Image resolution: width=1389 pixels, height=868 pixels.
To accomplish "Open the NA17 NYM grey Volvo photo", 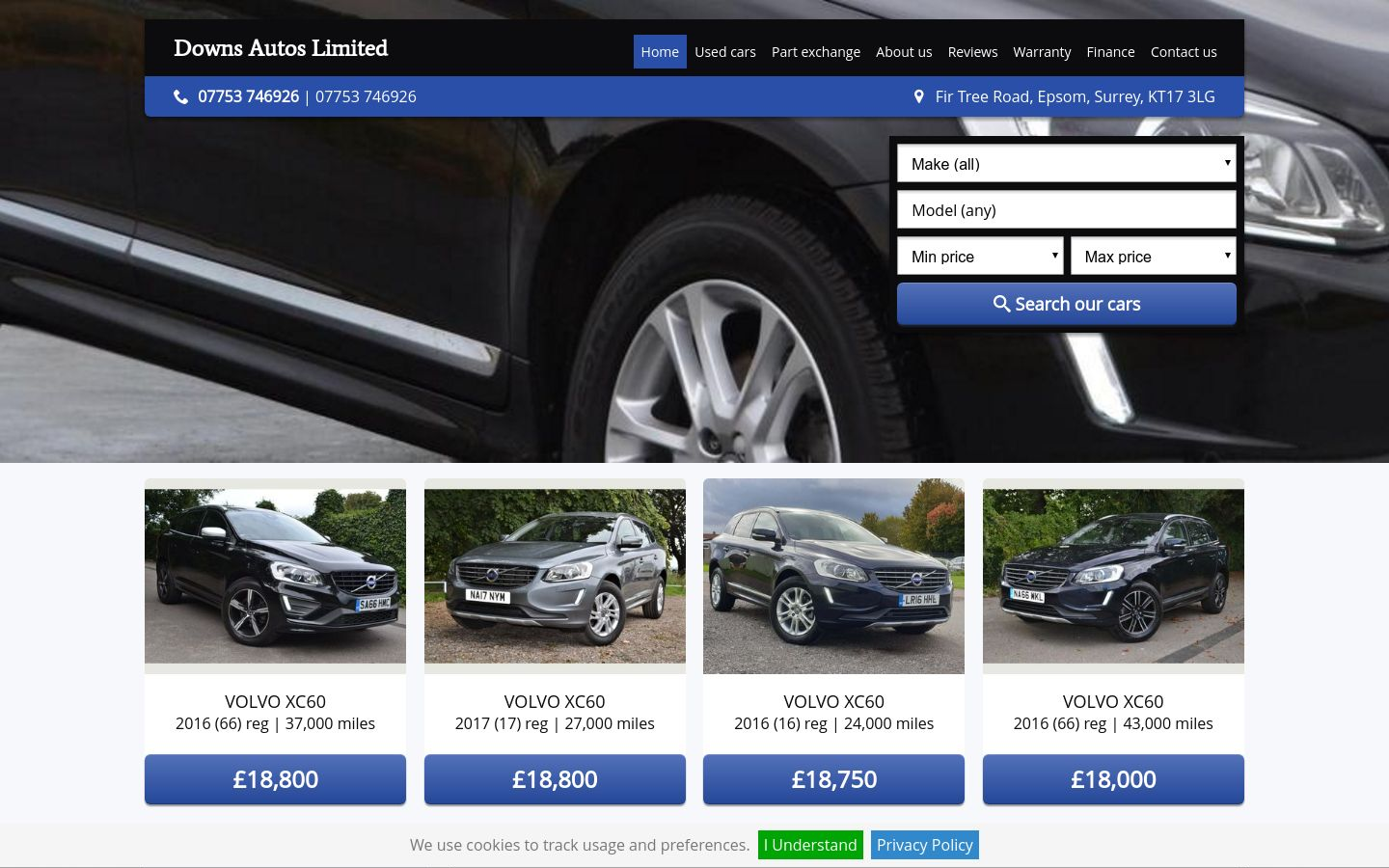I will pyautogui.click(x=555, y=576).
